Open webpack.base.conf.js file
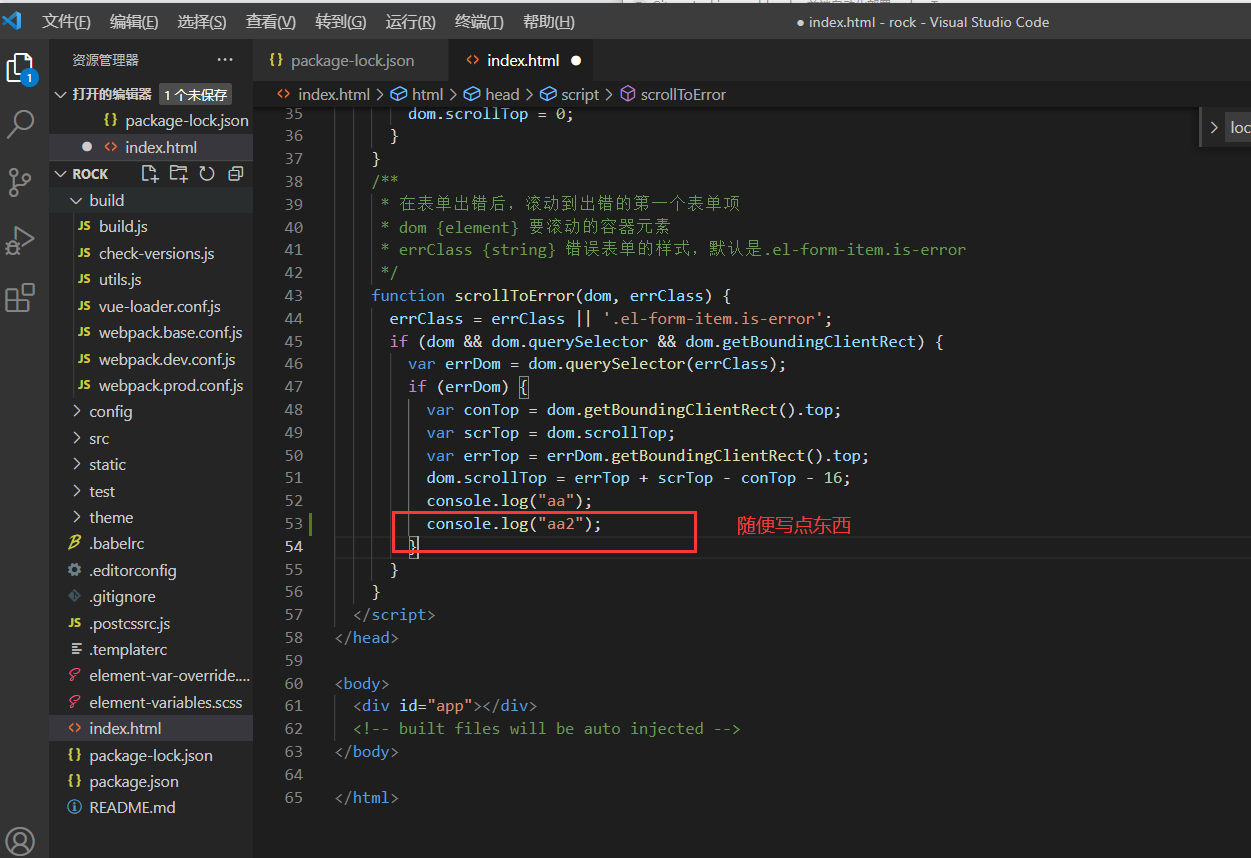 (x=170, y=332)
